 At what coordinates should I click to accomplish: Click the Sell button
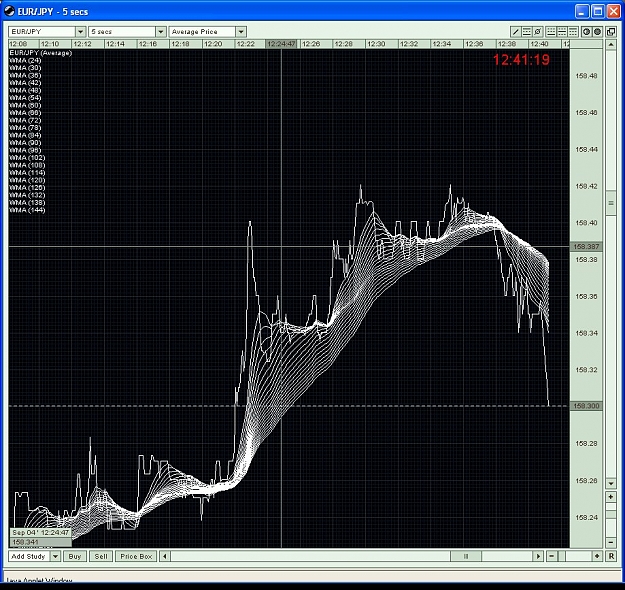pos(101,556)
